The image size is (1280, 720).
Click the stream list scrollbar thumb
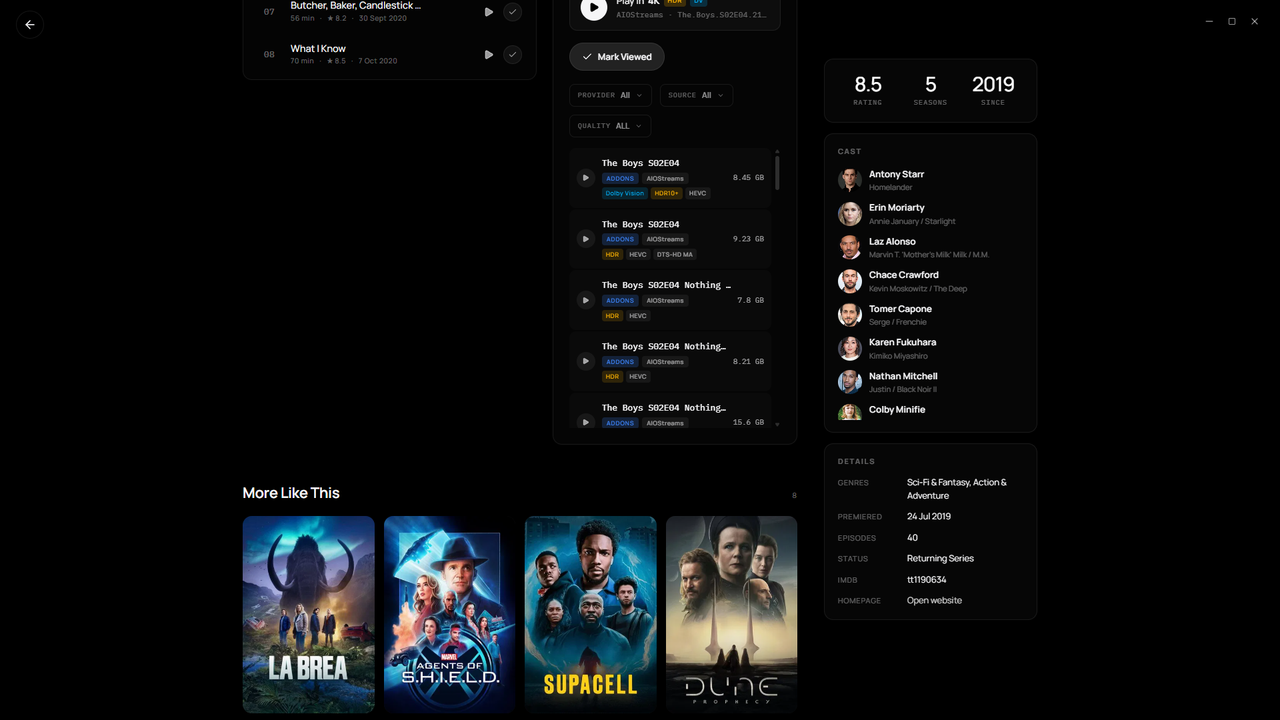pos(777,172)
